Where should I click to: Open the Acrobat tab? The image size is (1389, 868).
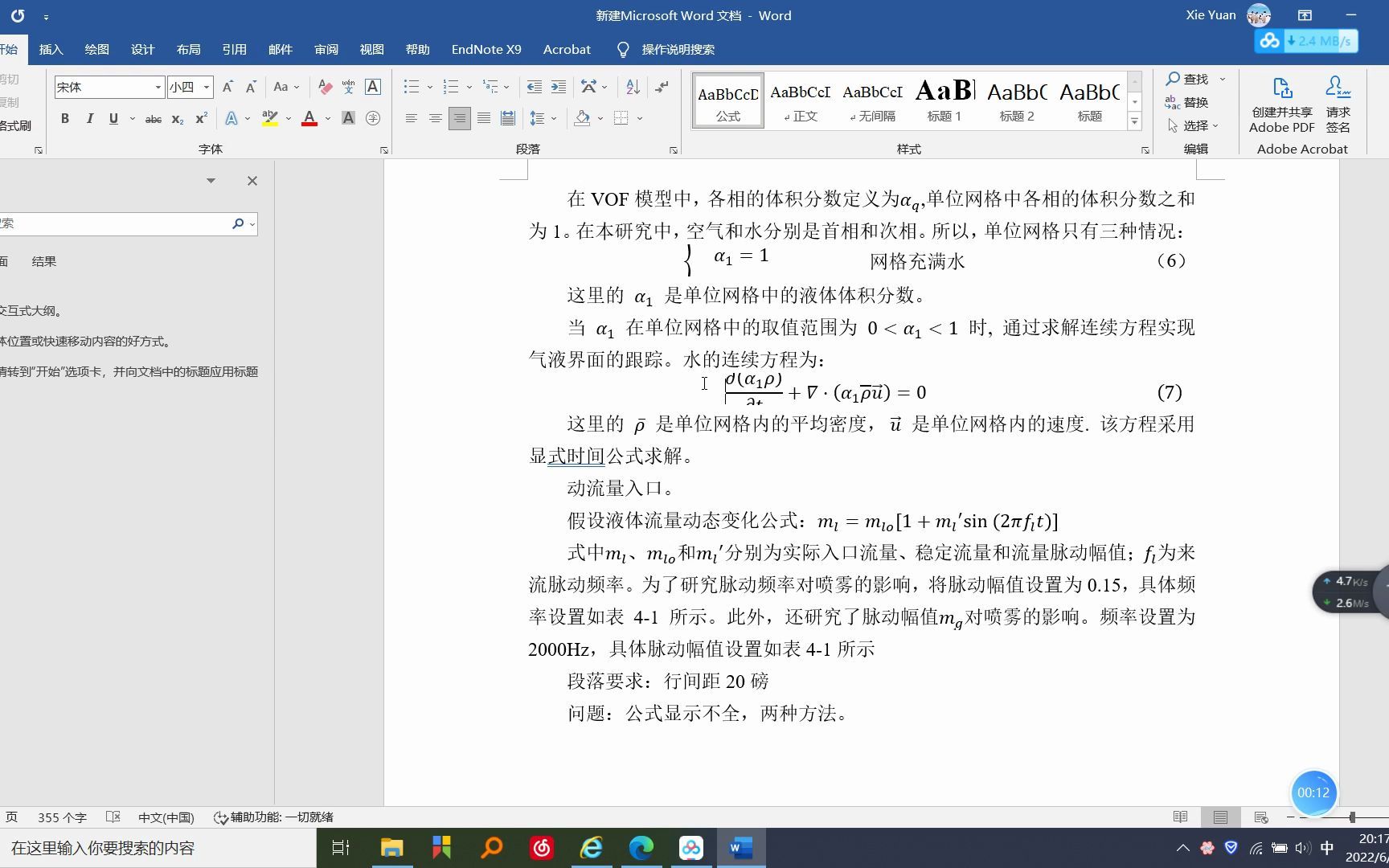pos(567,50)
